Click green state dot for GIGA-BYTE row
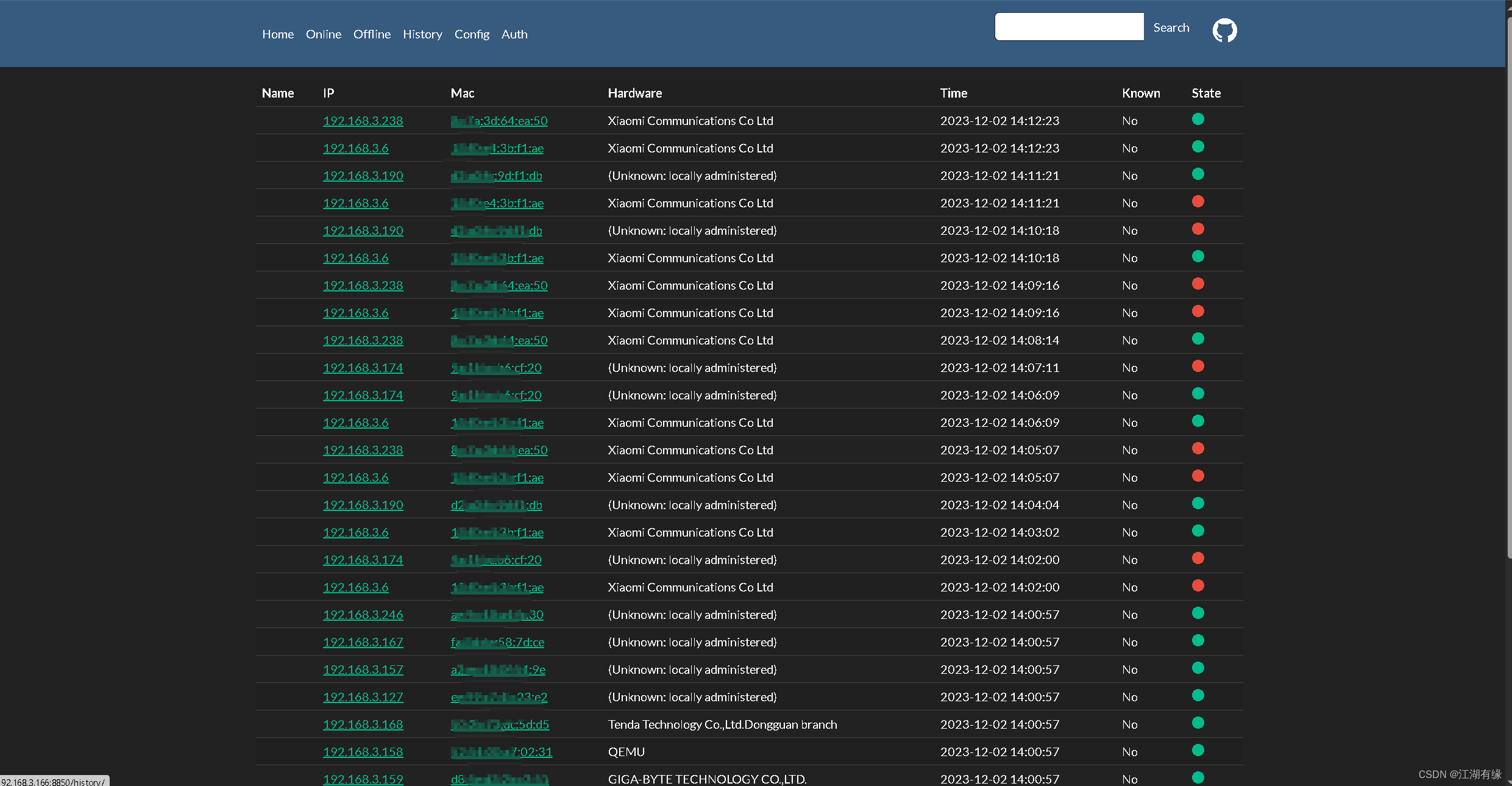This screenshot has height=786, width=1512. 1198,777
